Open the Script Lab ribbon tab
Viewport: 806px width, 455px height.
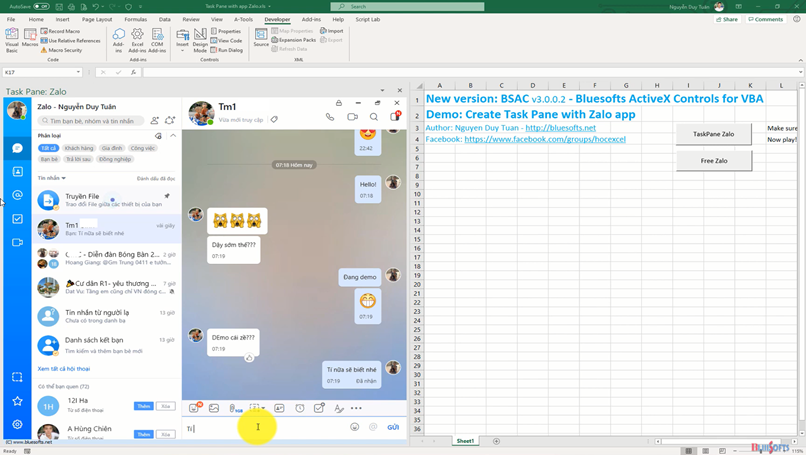368,20
